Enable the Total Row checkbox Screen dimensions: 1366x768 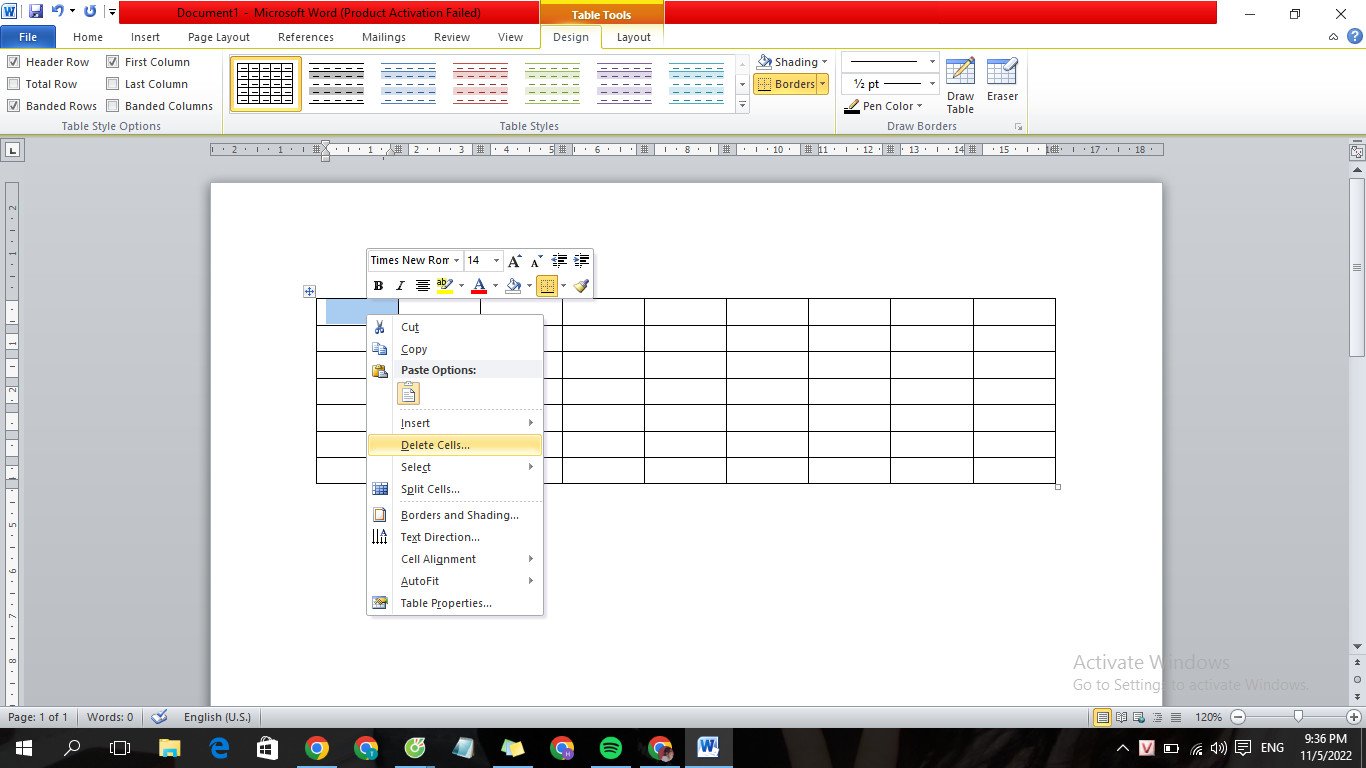pos(14,84)
